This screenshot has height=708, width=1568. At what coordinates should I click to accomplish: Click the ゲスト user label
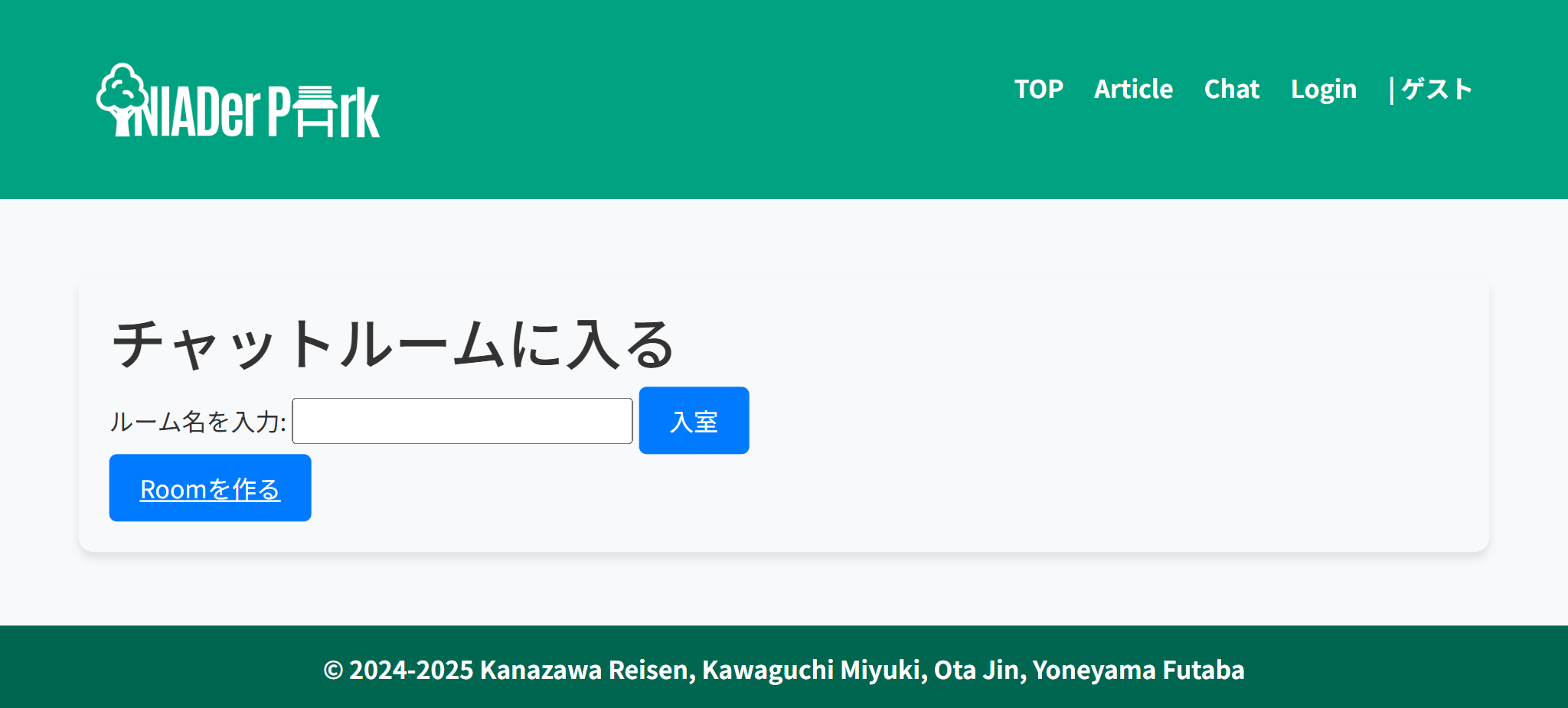pos(1437,89)
